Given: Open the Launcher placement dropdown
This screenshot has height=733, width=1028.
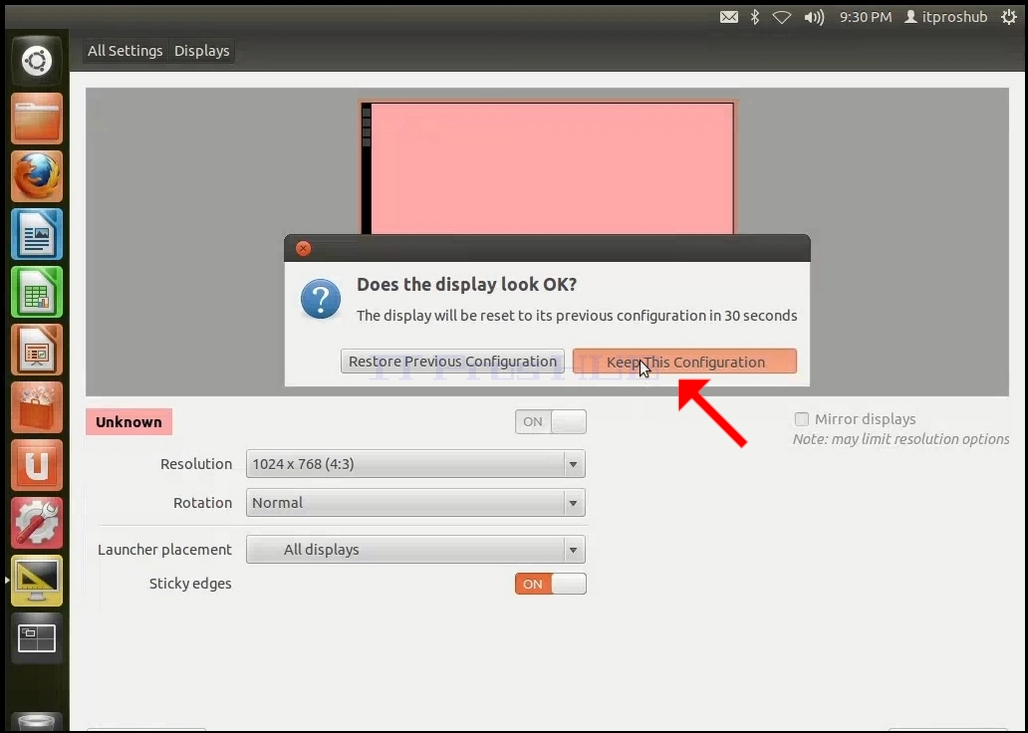Looking at the screenshot, I should click(x=416, y=549).
